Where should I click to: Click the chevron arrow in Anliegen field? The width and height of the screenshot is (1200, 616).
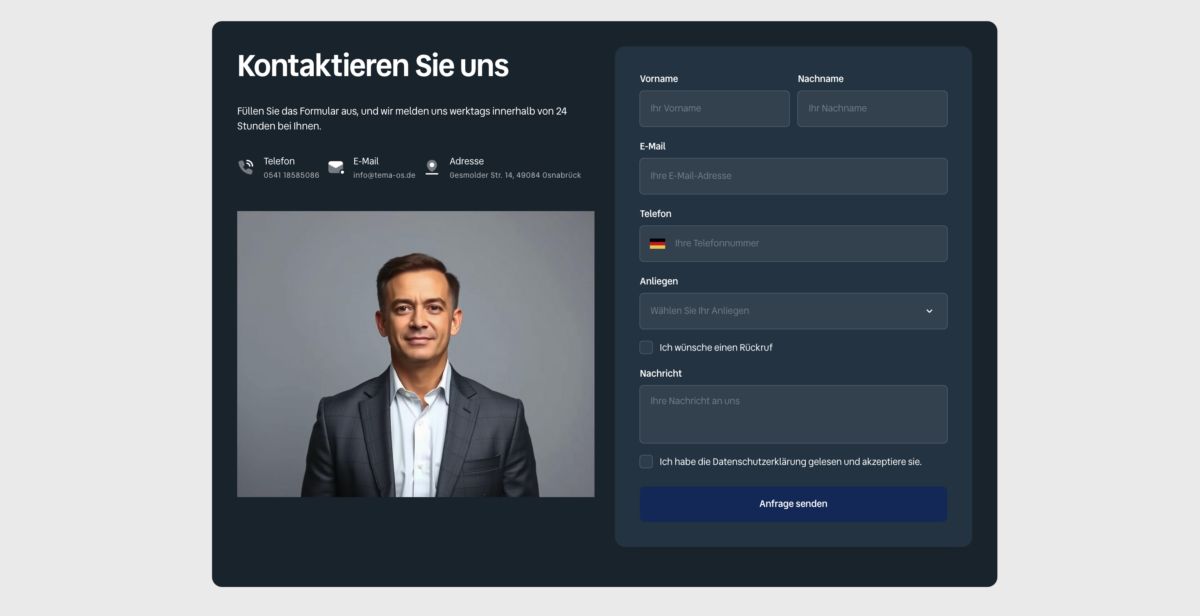(929, 311)
